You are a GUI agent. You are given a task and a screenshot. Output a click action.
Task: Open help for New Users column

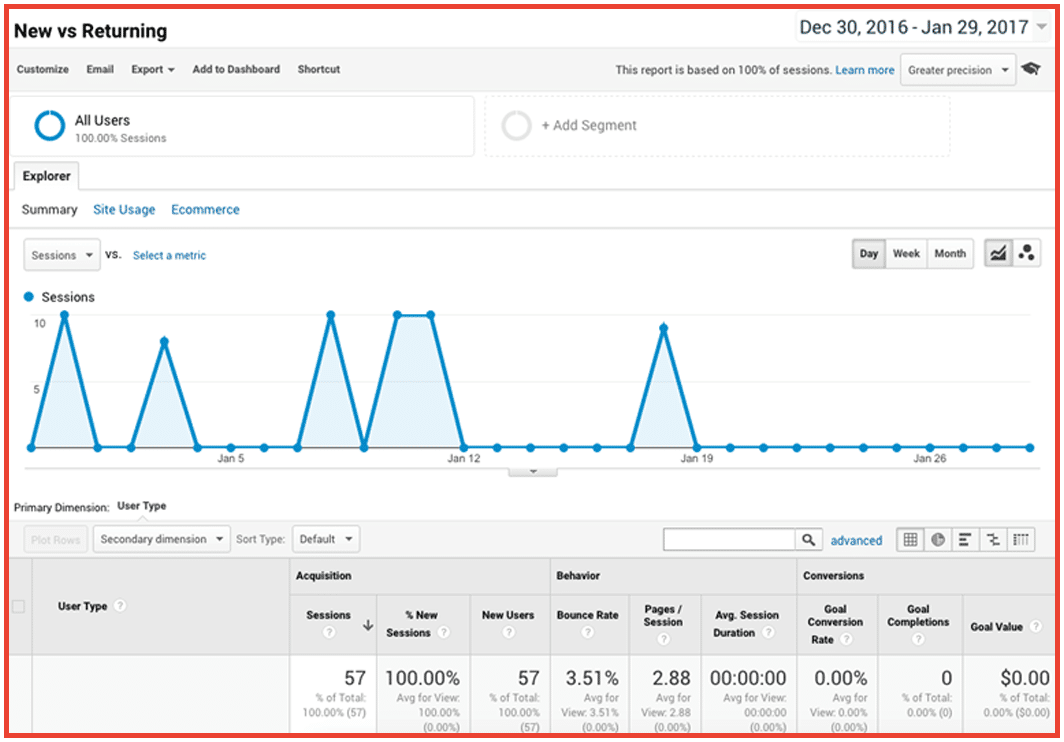point(508,632)
